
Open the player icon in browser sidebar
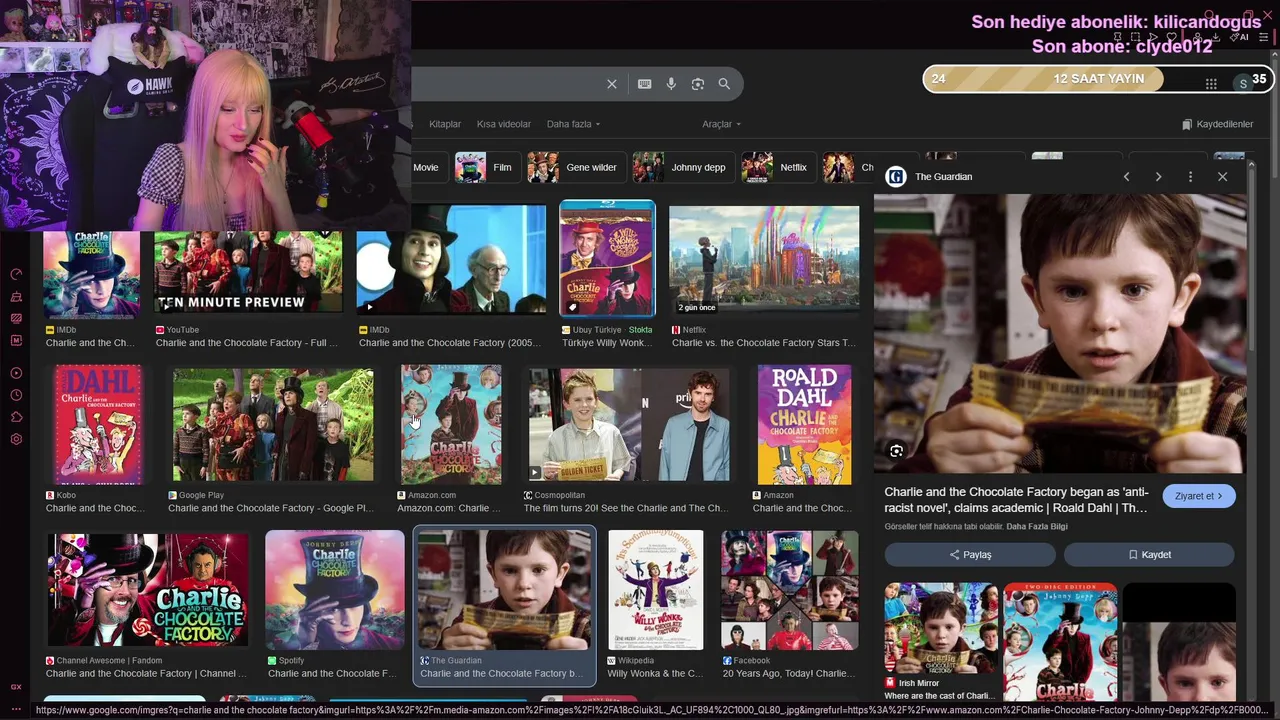click(x=16, y=373)
